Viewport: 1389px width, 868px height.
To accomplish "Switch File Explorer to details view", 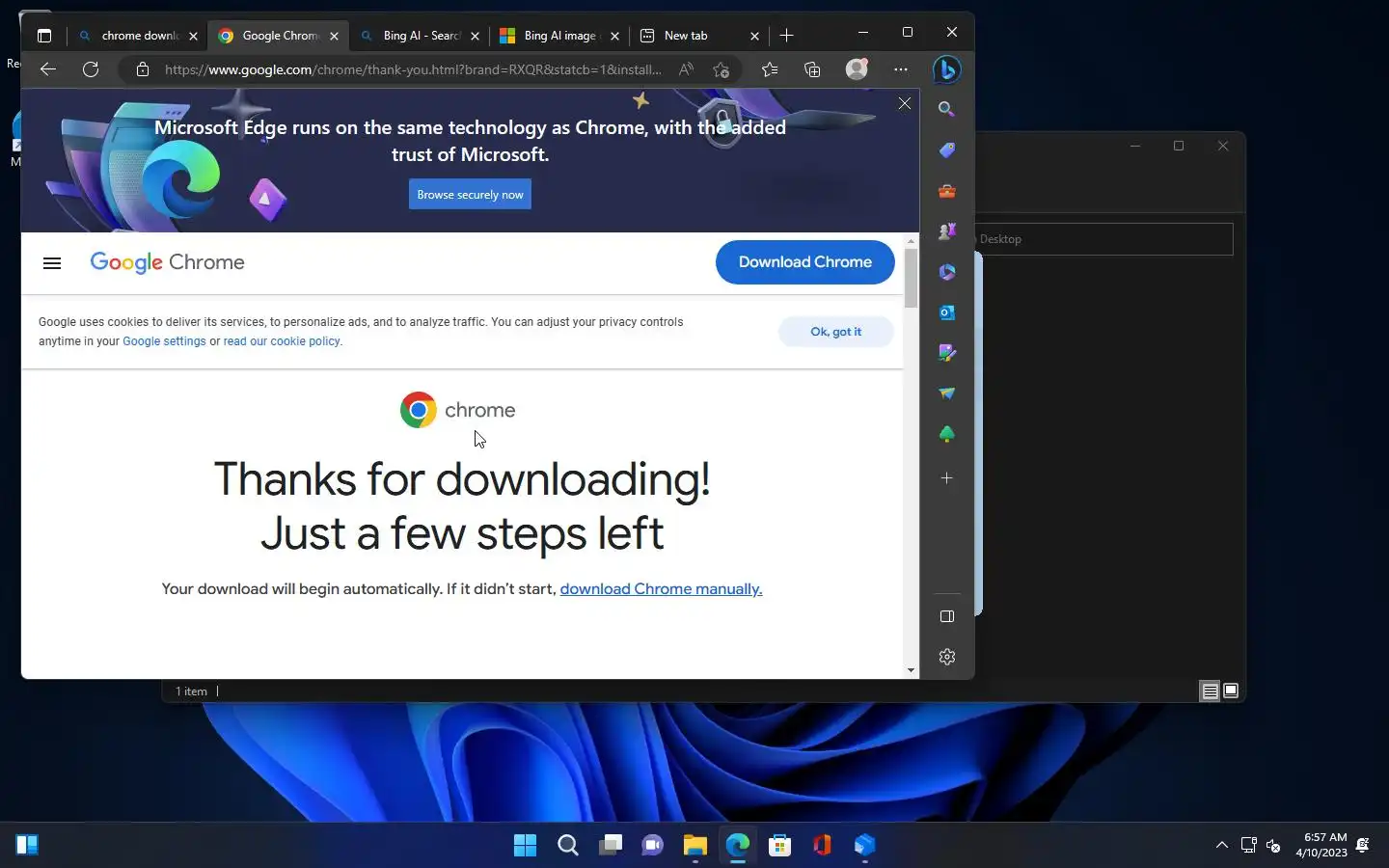I will (1210, 692).
